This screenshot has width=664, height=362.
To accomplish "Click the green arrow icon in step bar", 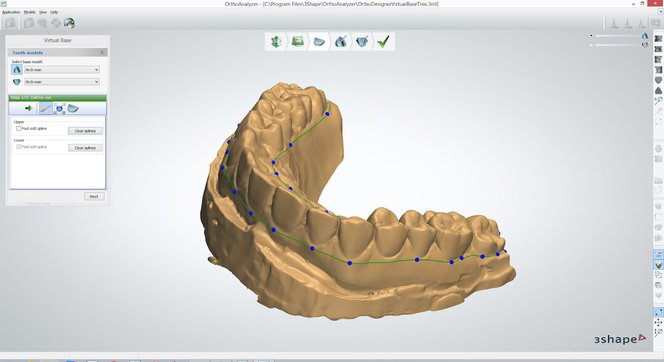I will pos(28,108).
